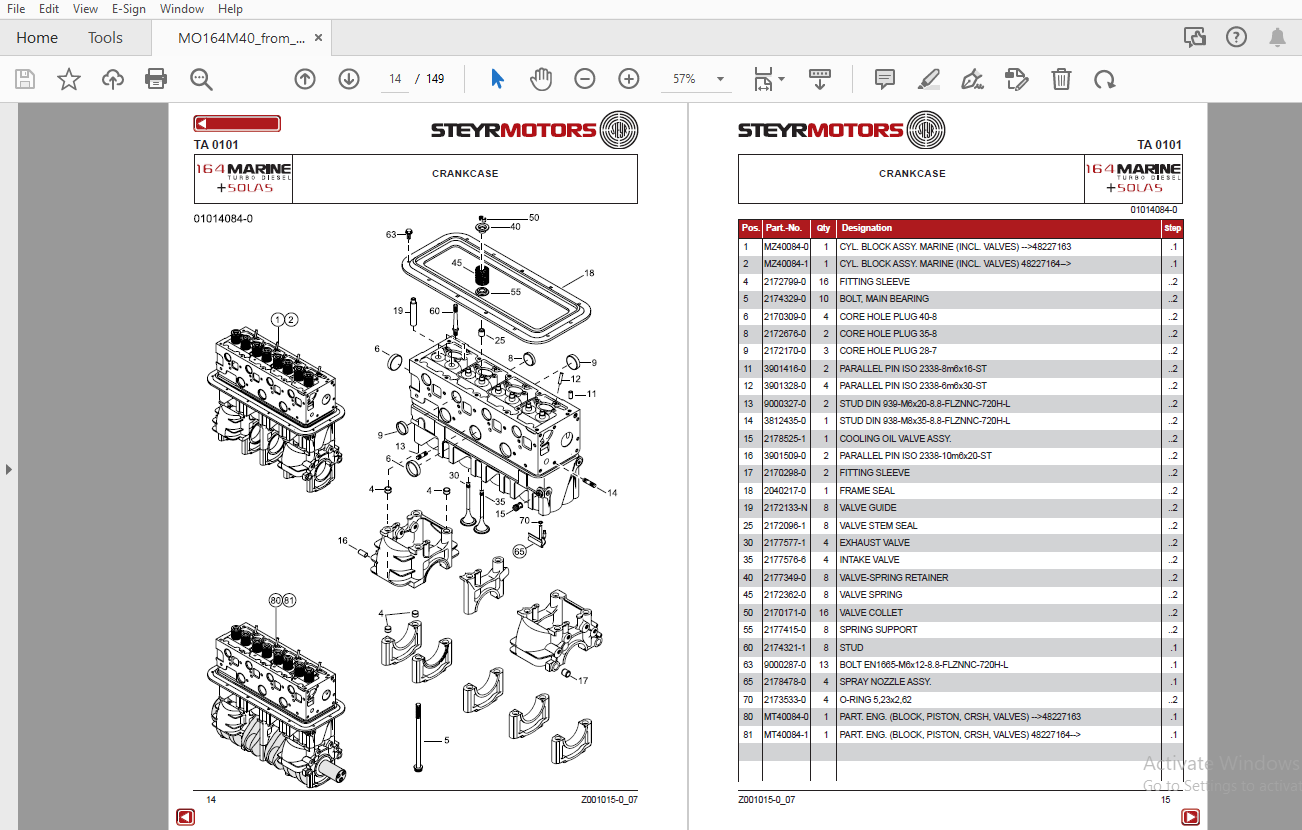Click the red previous arrow at bottom left

click(186, 817)
